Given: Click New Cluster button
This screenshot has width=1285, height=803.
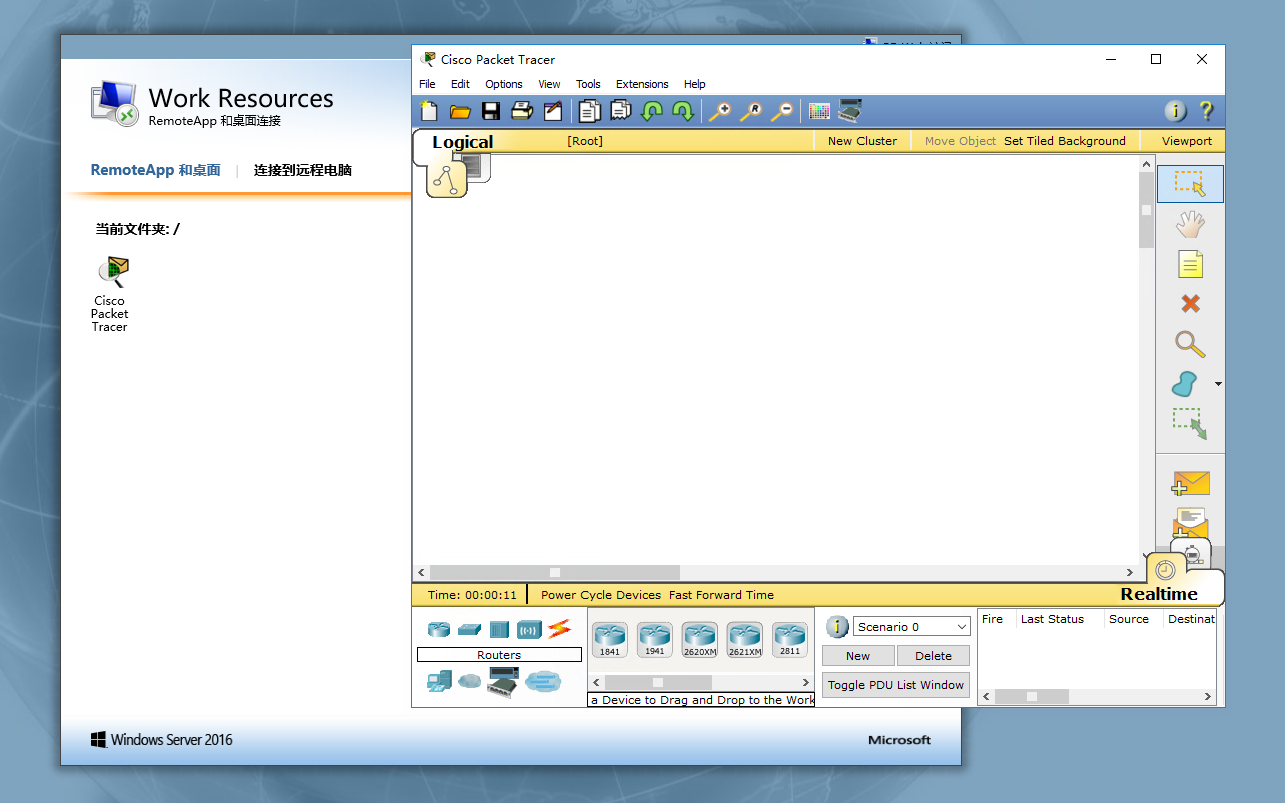Looking at the screenshot, I should tap(862, 141).
